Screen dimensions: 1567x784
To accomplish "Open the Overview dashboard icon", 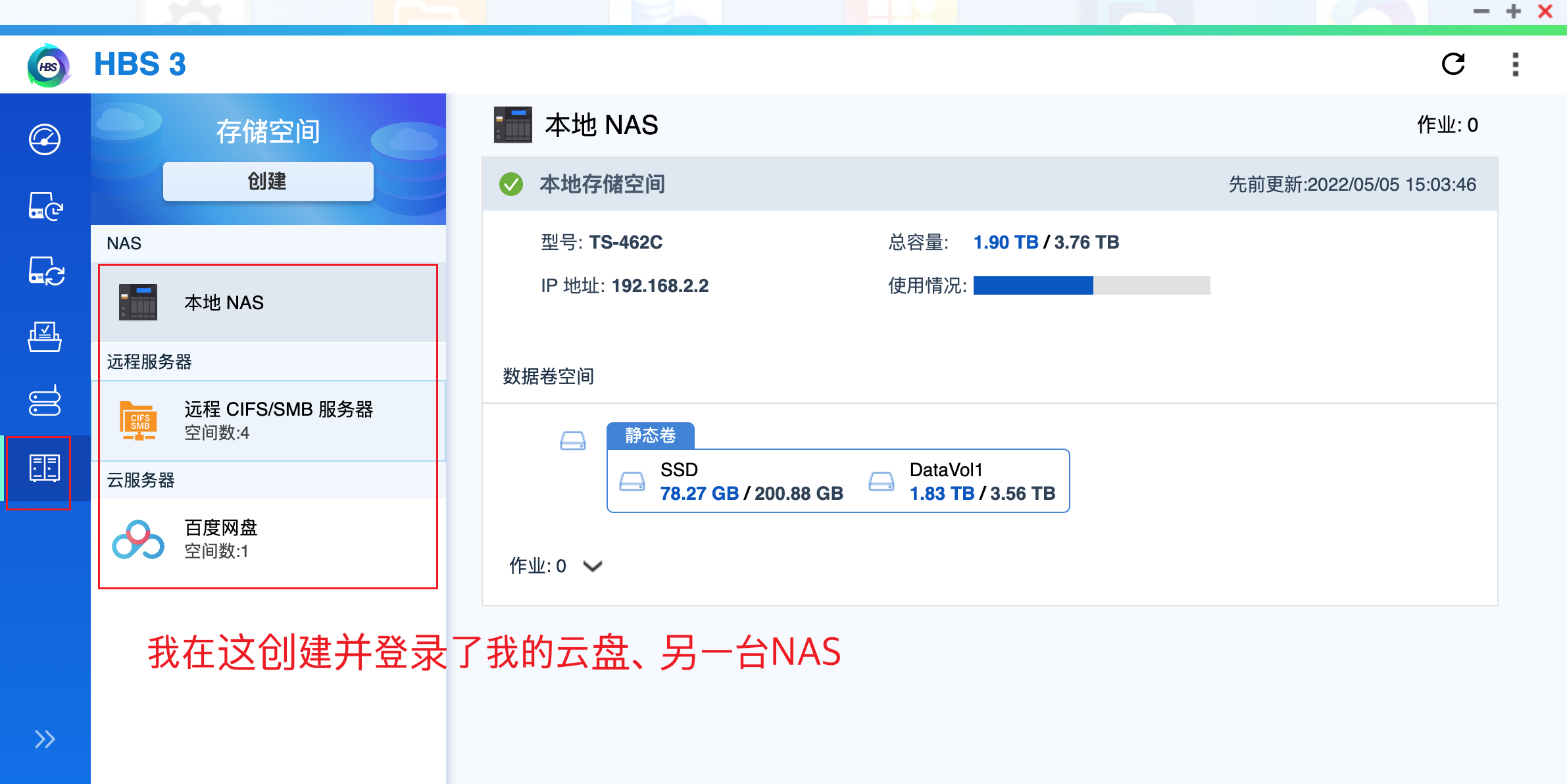I will (x=45, y=139).
